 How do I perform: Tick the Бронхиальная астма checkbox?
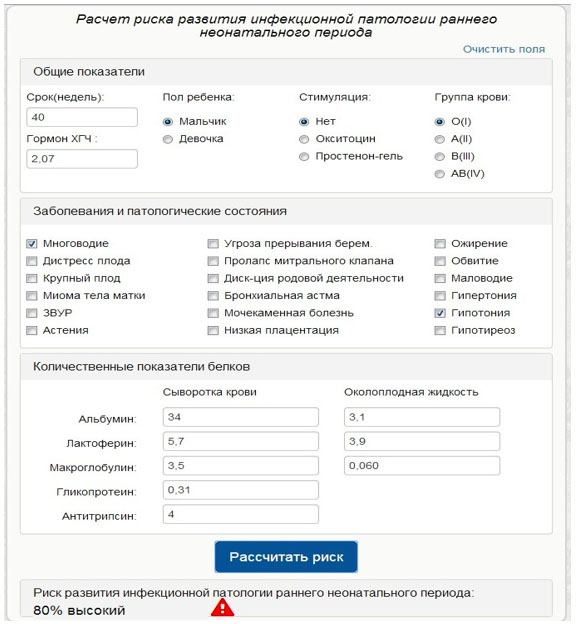(213, 296)
